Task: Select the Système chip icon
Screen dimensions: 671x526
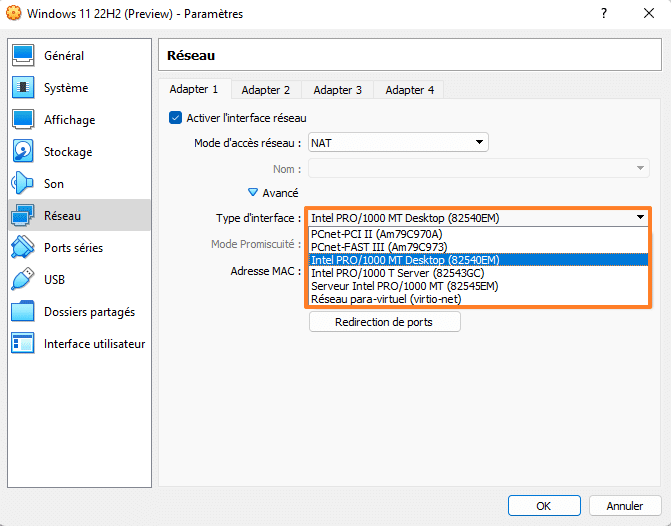Action: (x=24, y=88)
